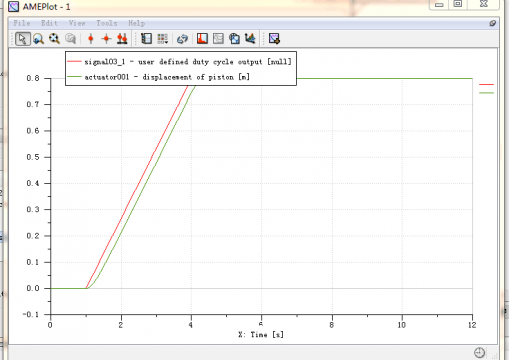Add a vertical cursor marker
The height and width of the screenshot is (360, 509).
point(90,39)
